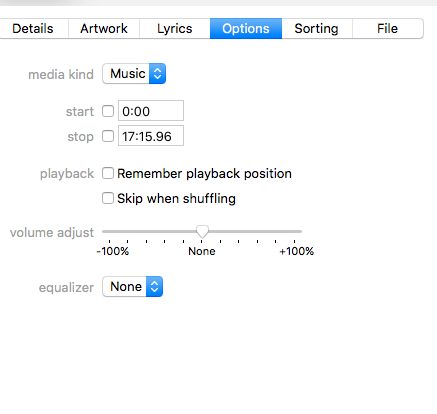Open the Artwork tab
This screenshot has height=414, width=437.
pos(104,29)
